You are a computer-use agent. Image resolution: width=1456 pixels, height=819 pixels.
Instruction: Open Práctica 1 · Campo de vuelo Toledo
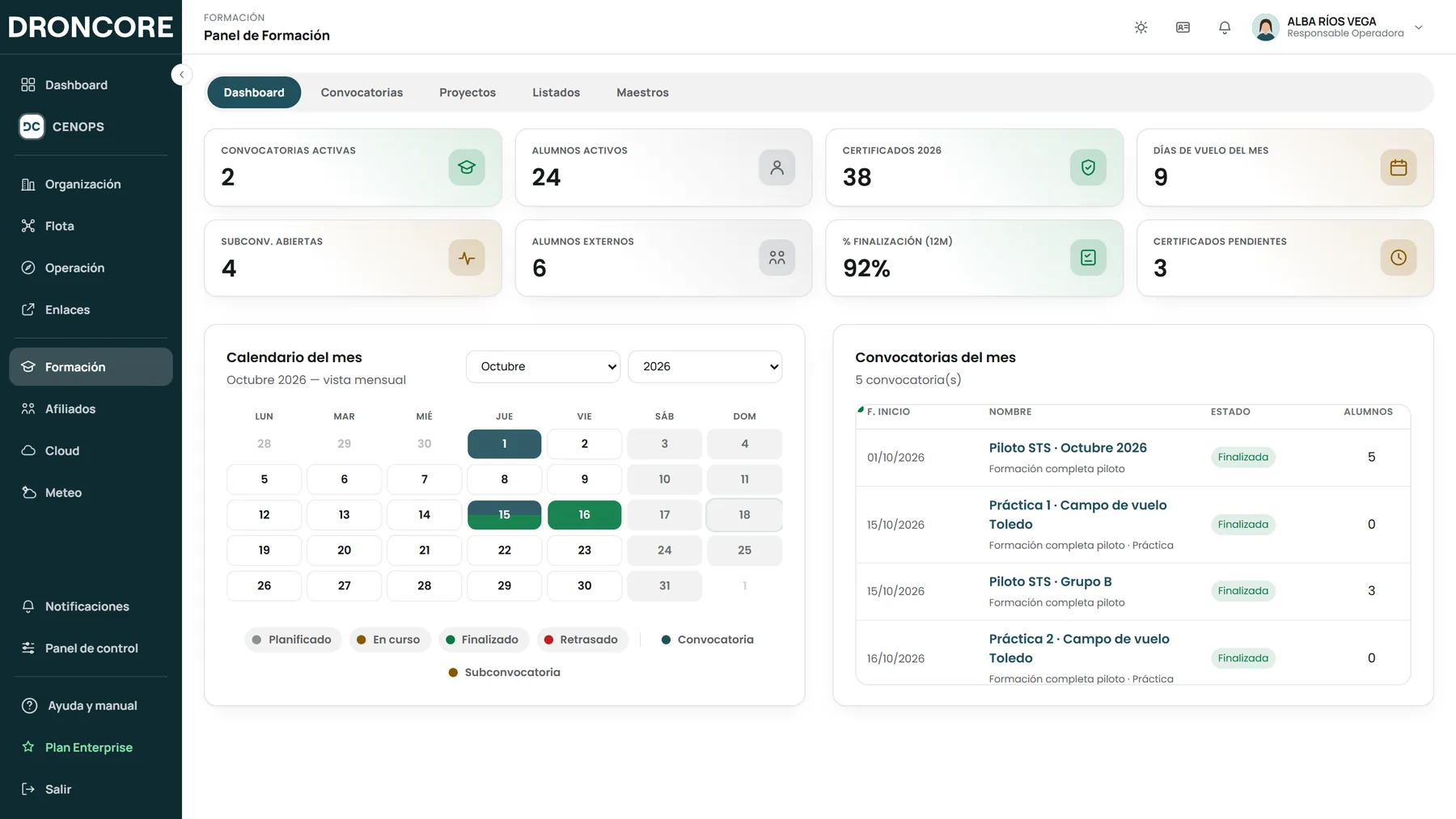(1077, 515)
